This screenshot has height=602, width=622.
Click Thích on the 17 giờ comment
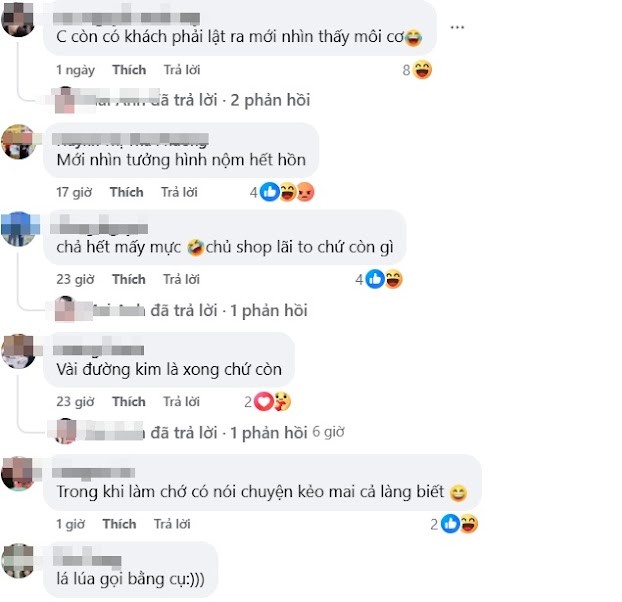127,192
